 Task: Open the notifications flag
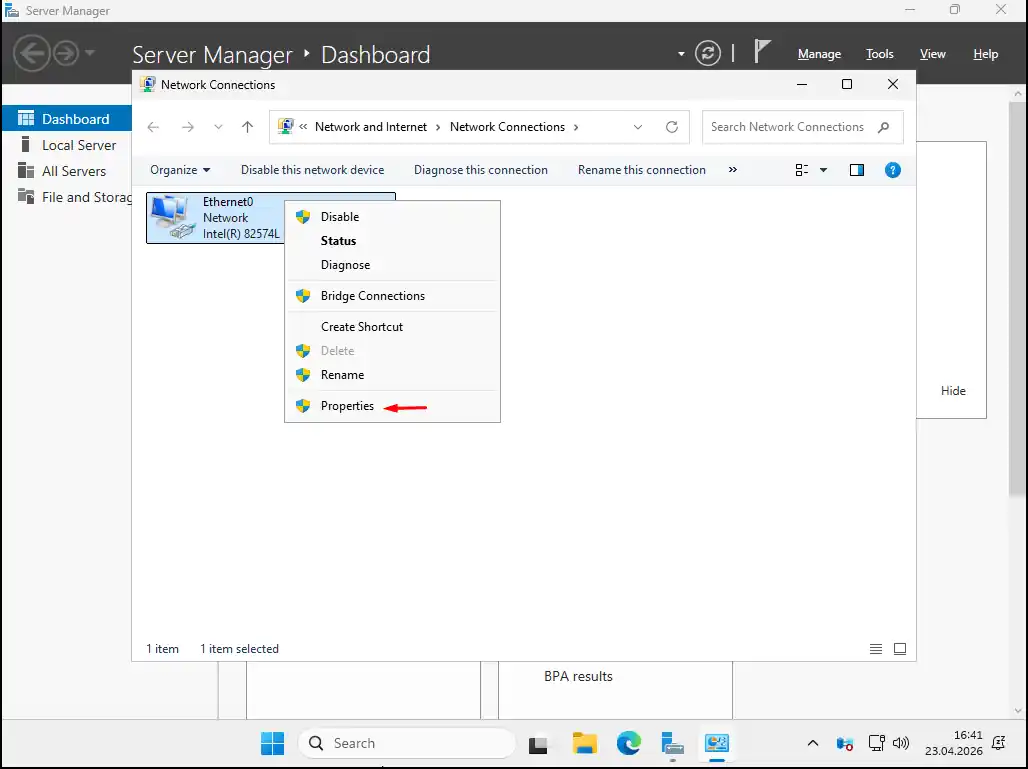pos(761,52)
